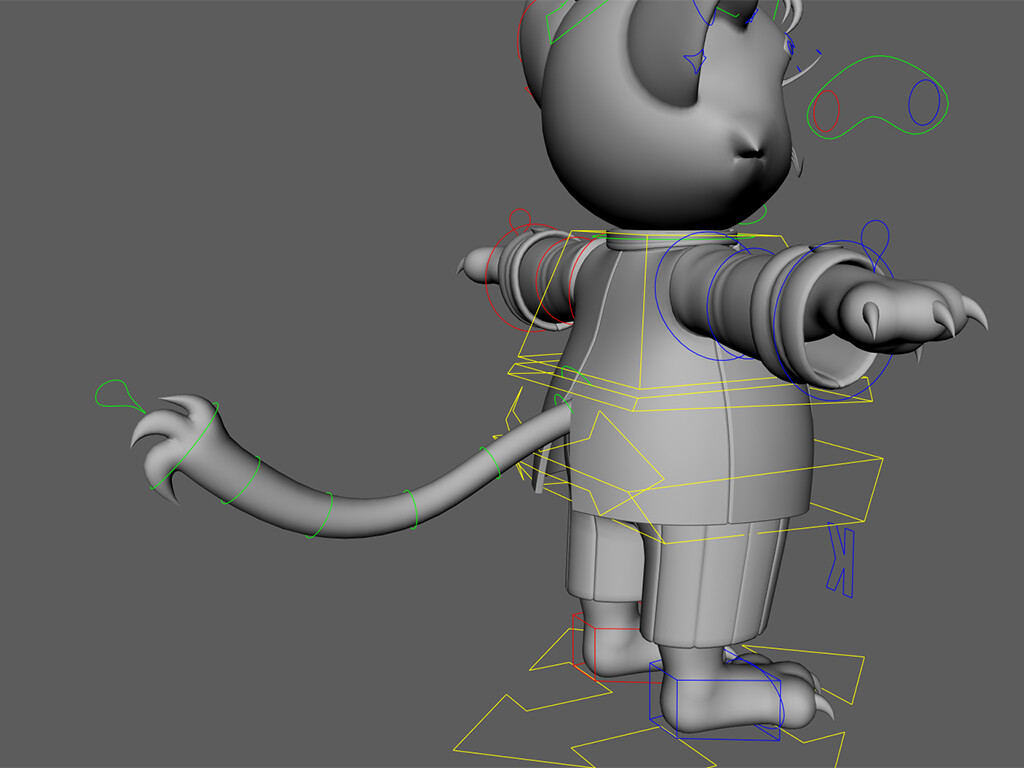Select the green bean-shaped eye aim control

click(x=878, y=97)
